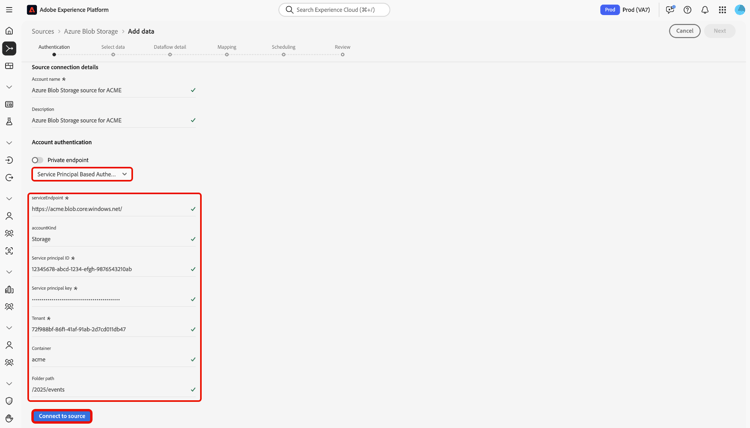Toggle the Private endpoint switch
The width and height of the screenshot is (750, 428).
pos(37,160)
